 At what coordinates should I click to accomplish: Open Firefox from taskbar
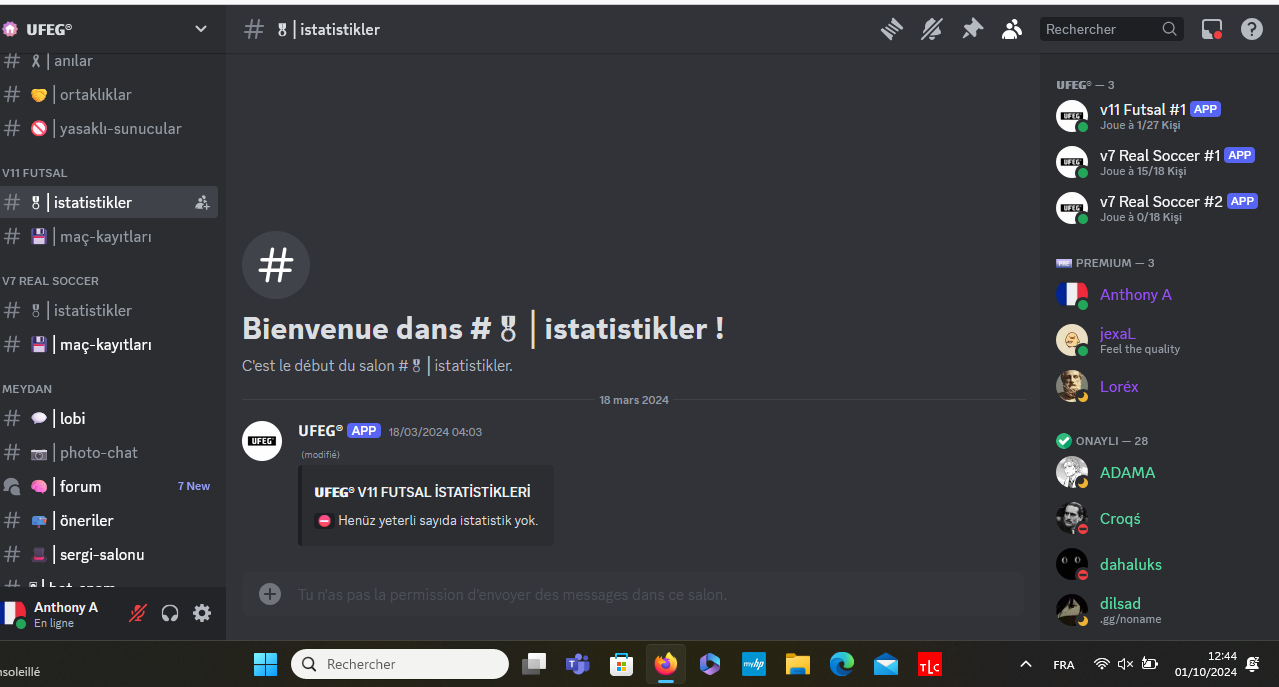coord(665,664)
